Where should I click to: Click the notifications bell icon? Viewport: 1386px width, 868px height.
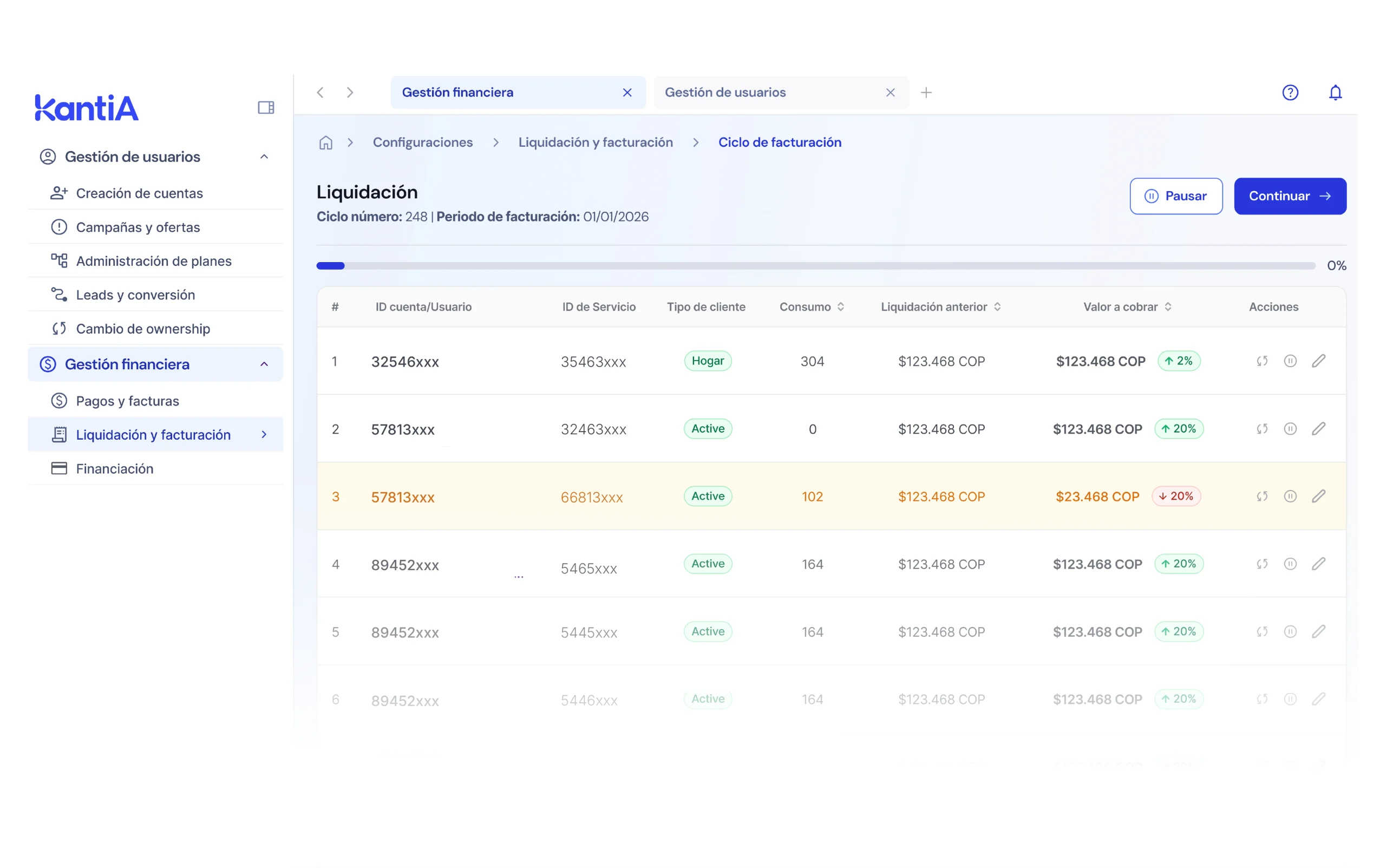1335,92
